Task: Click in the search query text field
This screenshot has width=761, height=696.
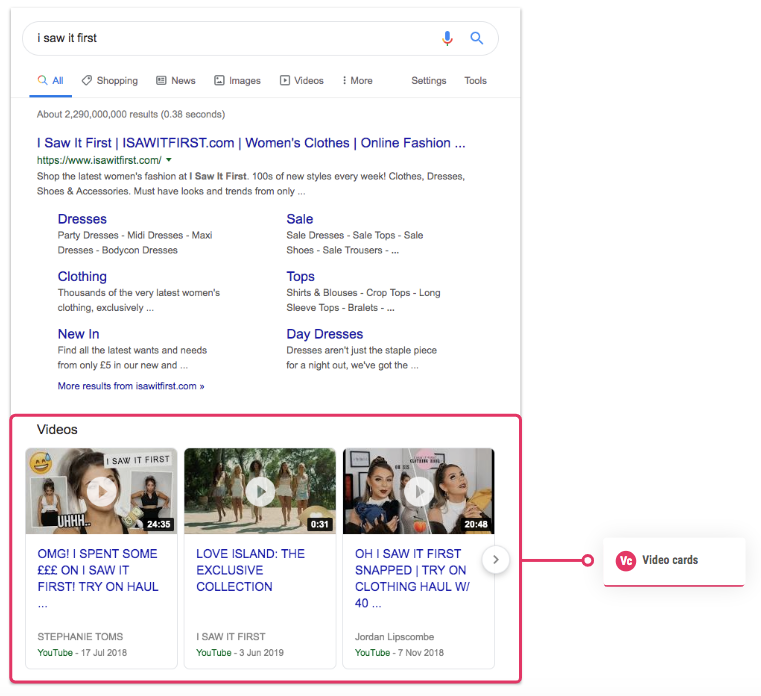Action: (230, 38)
